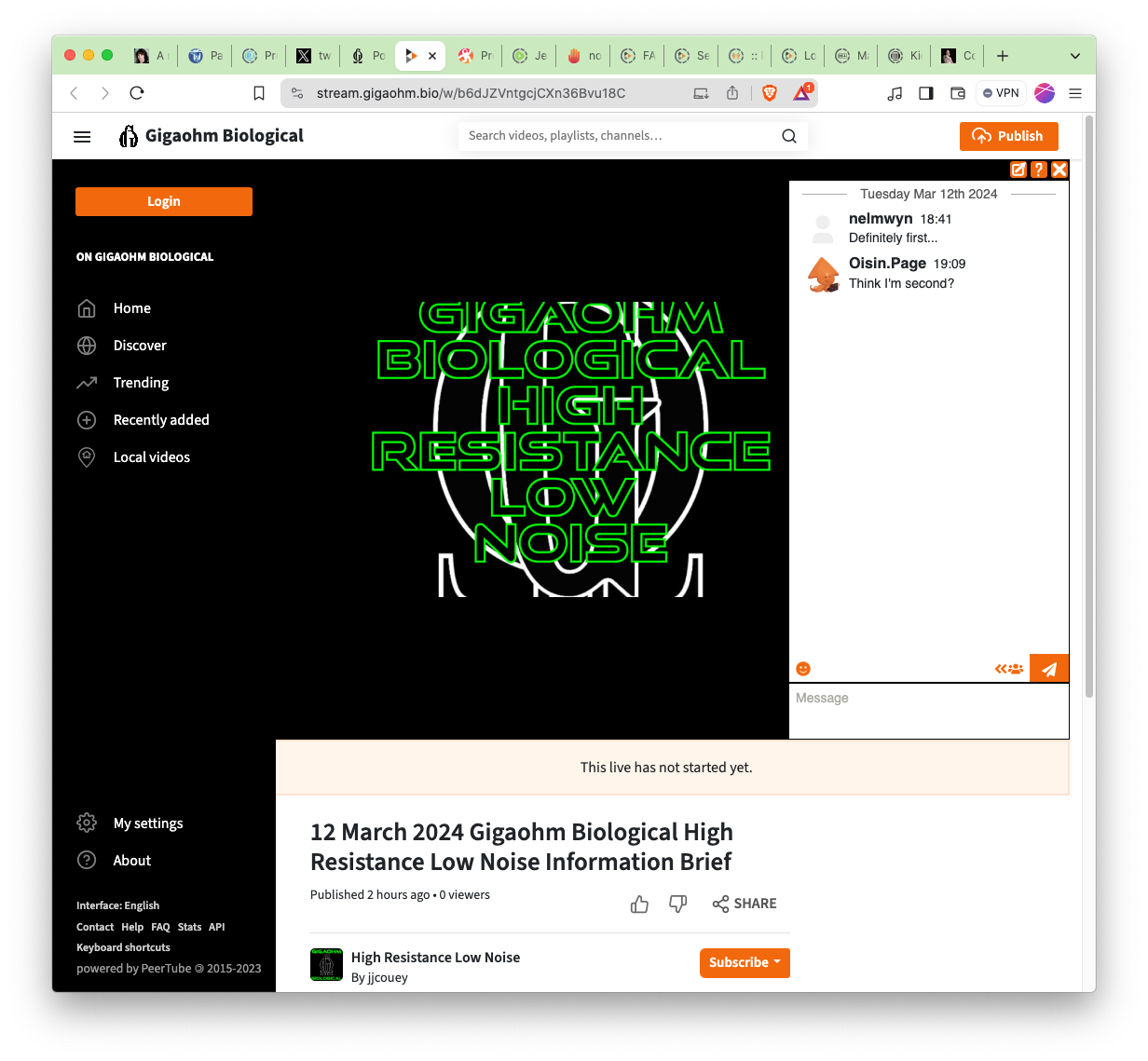The height and width of the screenshot is (1061, 1148).
Task: Open the hamburger sidebar menu
Action: click(82, 137)
